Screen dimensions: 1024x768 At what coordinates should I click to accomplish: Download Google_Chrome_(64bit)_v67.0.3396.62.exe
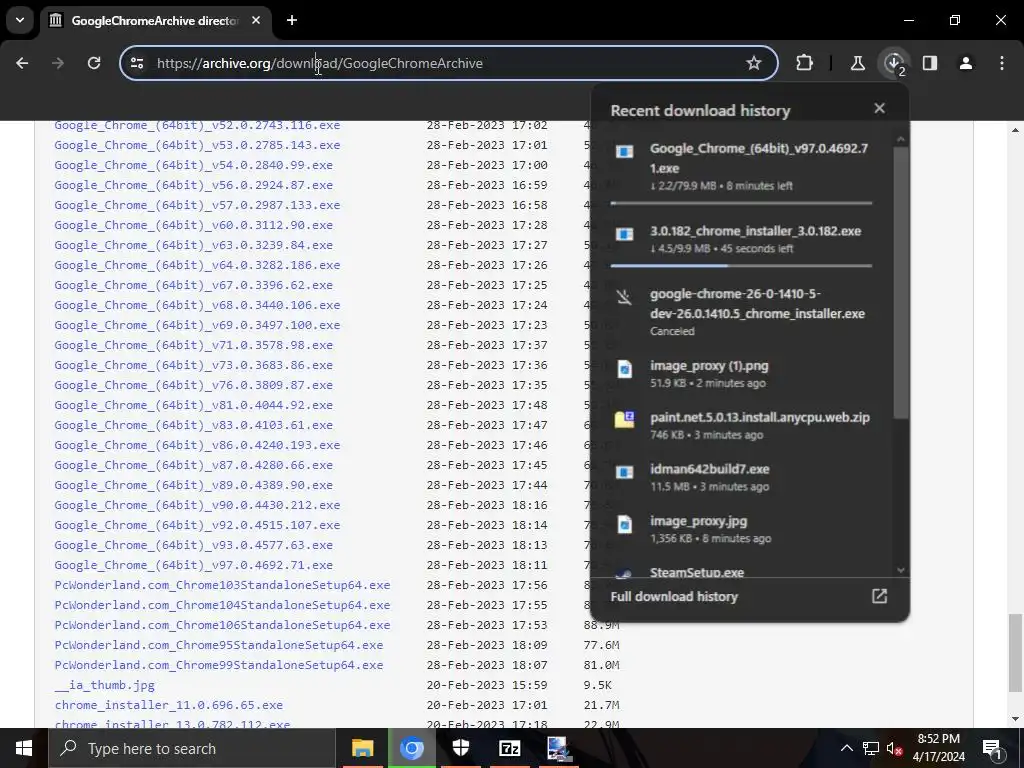pyautogui.click(x=193, y=285)
